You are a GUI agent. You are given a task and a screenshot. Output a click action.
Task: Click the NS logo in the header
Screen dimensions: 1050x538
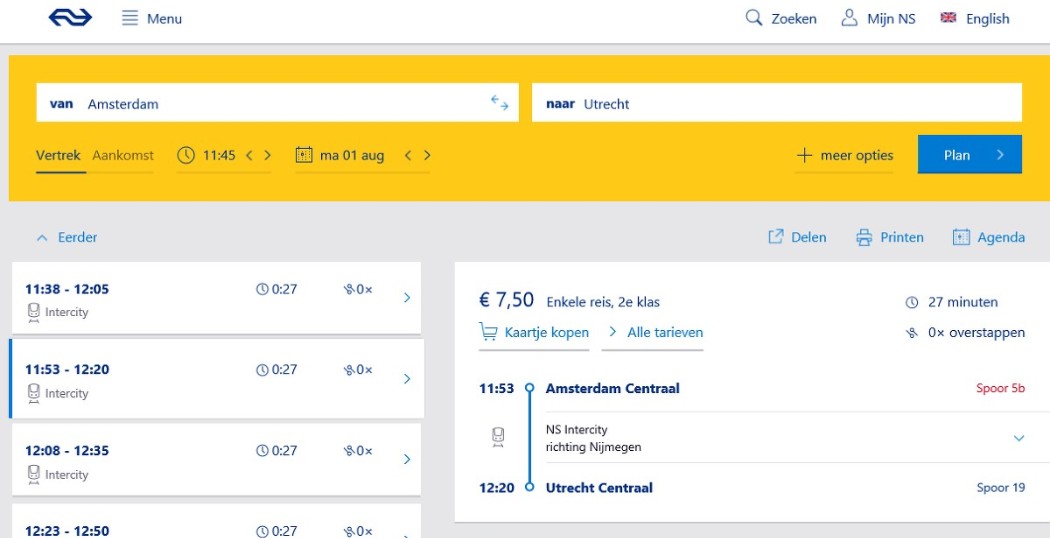coord(70,18)
